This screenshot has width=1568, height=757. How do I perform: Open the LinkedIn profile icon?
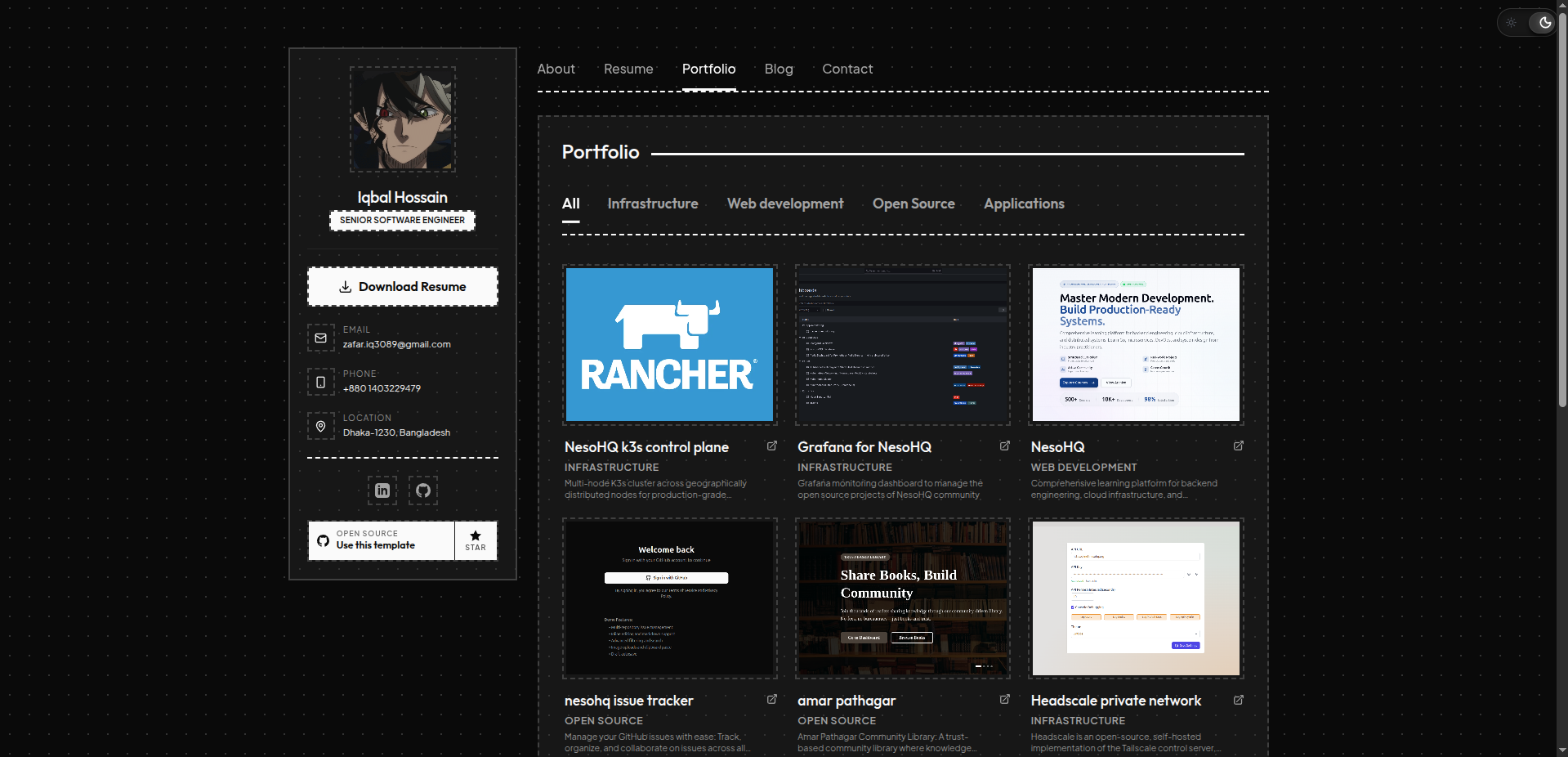(x=382, y=490)
